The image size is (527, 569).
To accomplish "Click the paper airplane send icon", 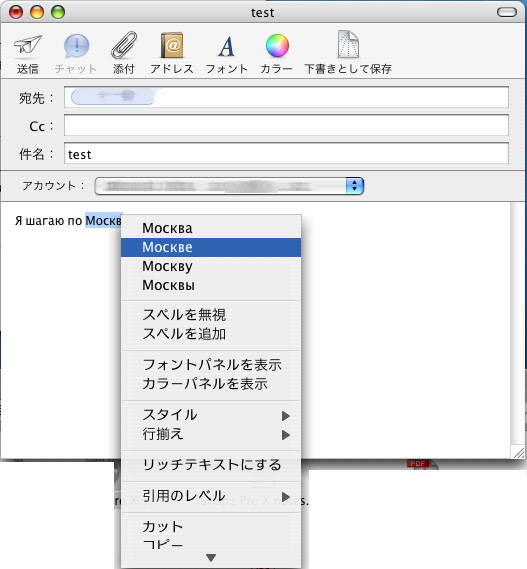I will [x=28, y=46].
